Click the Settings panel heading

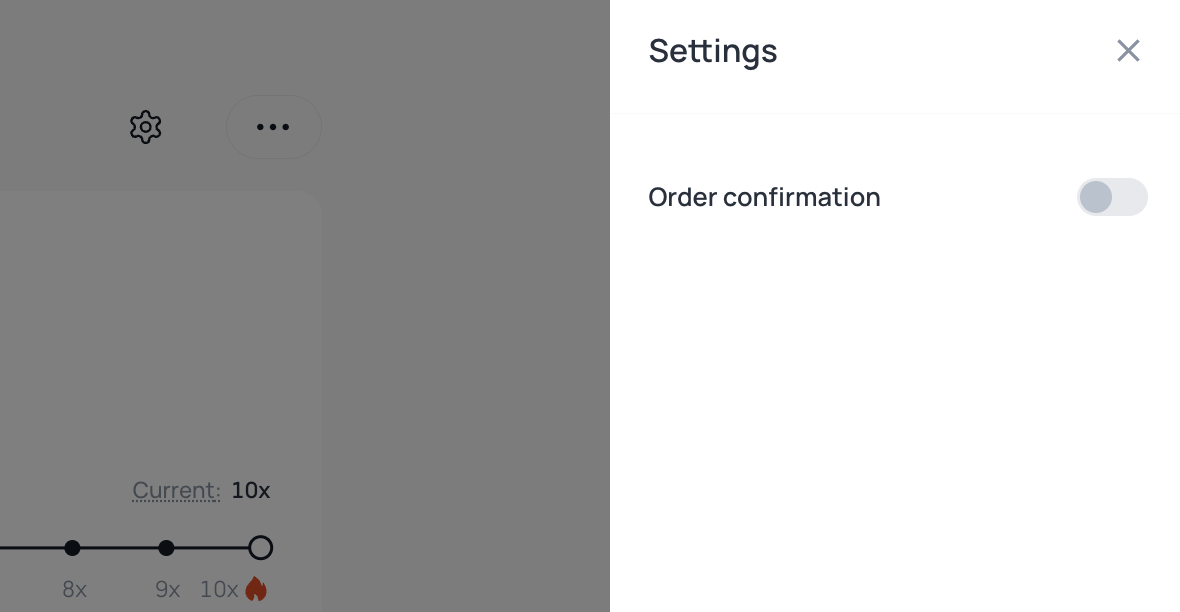pos(713,51)
